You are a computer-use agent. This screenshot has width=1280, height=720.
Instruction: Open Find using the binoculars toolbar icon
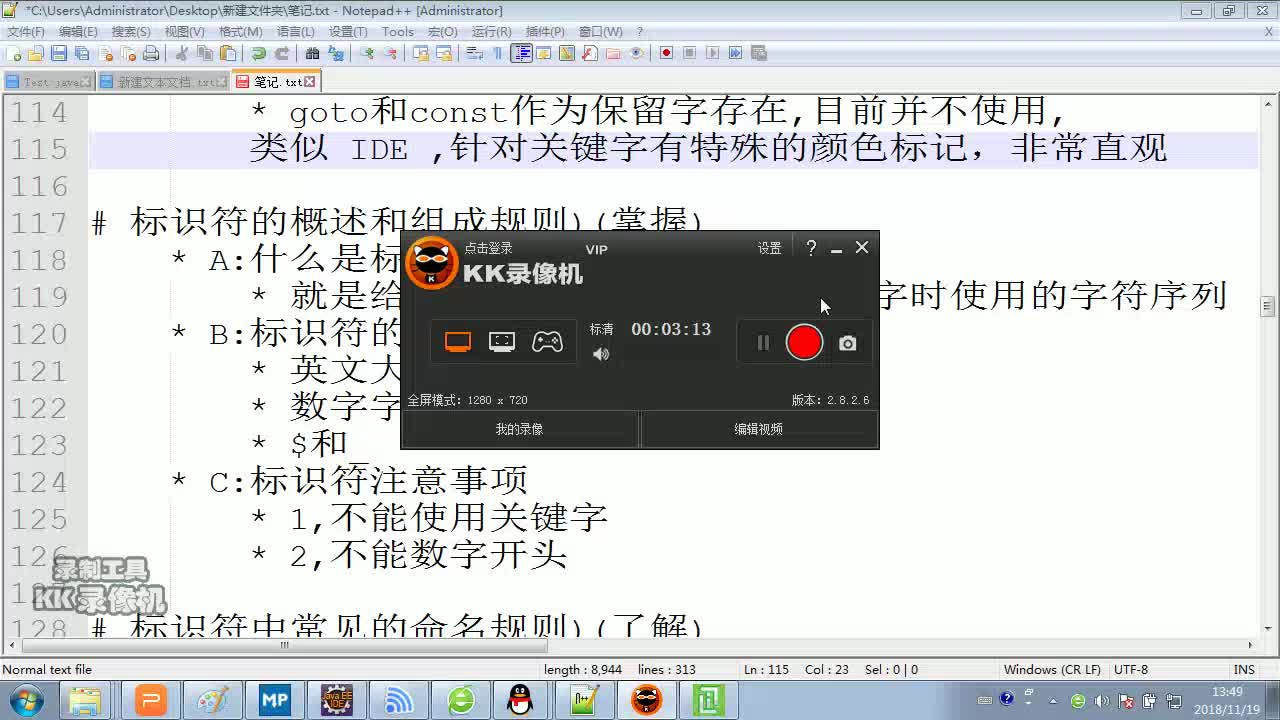(x=312, y=55)
